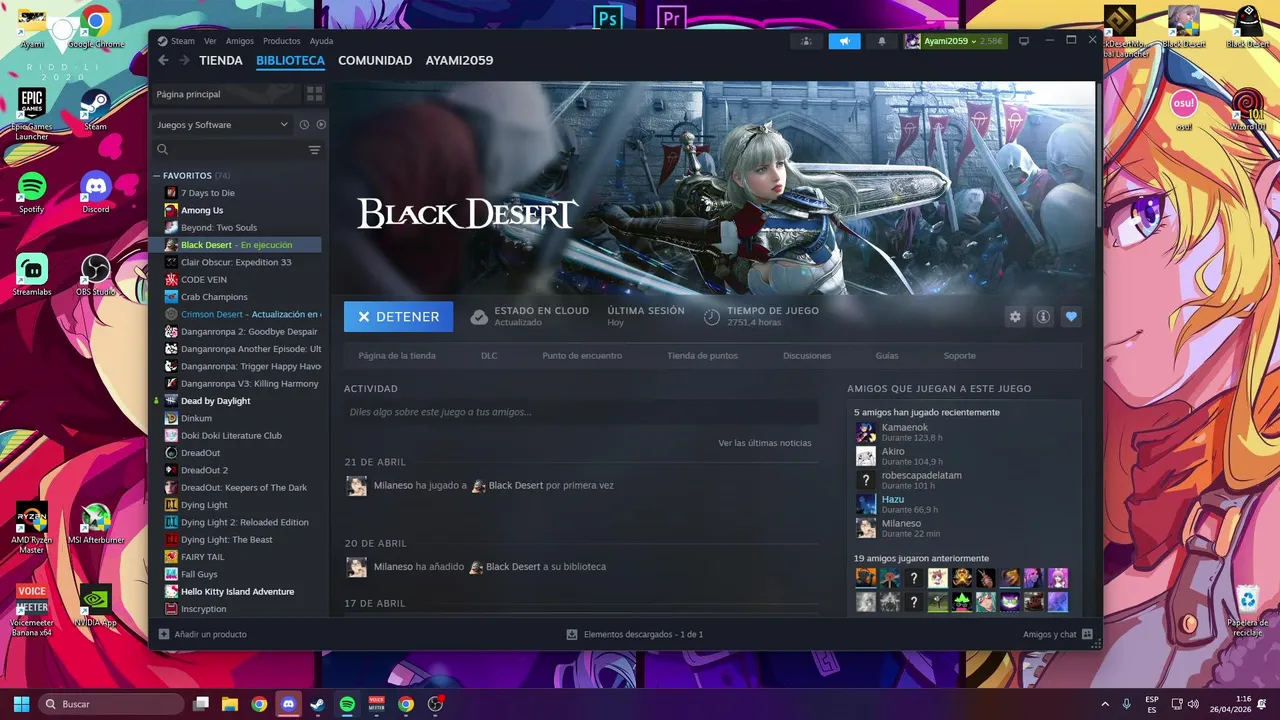This screenshot has width=1280, height=720.
Task: Open the Soporte link
Action: 960,355
